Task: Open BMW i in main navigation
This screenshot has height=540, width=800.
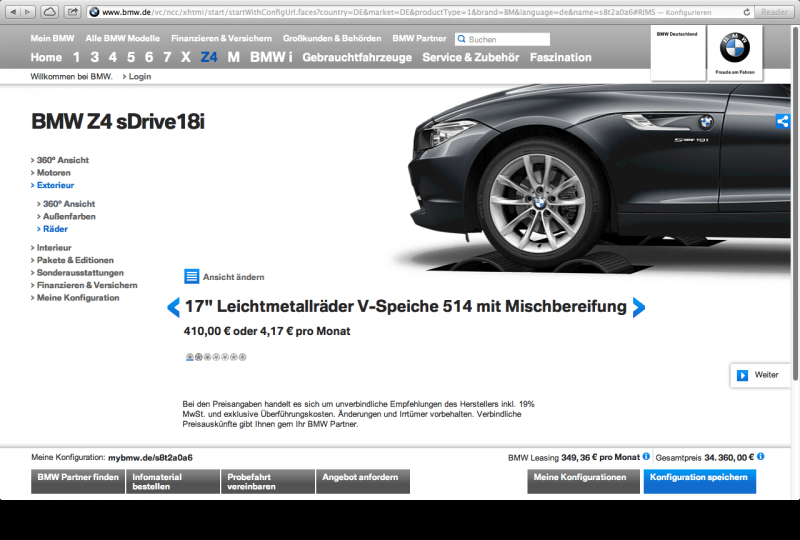Action: coord(271,57)
